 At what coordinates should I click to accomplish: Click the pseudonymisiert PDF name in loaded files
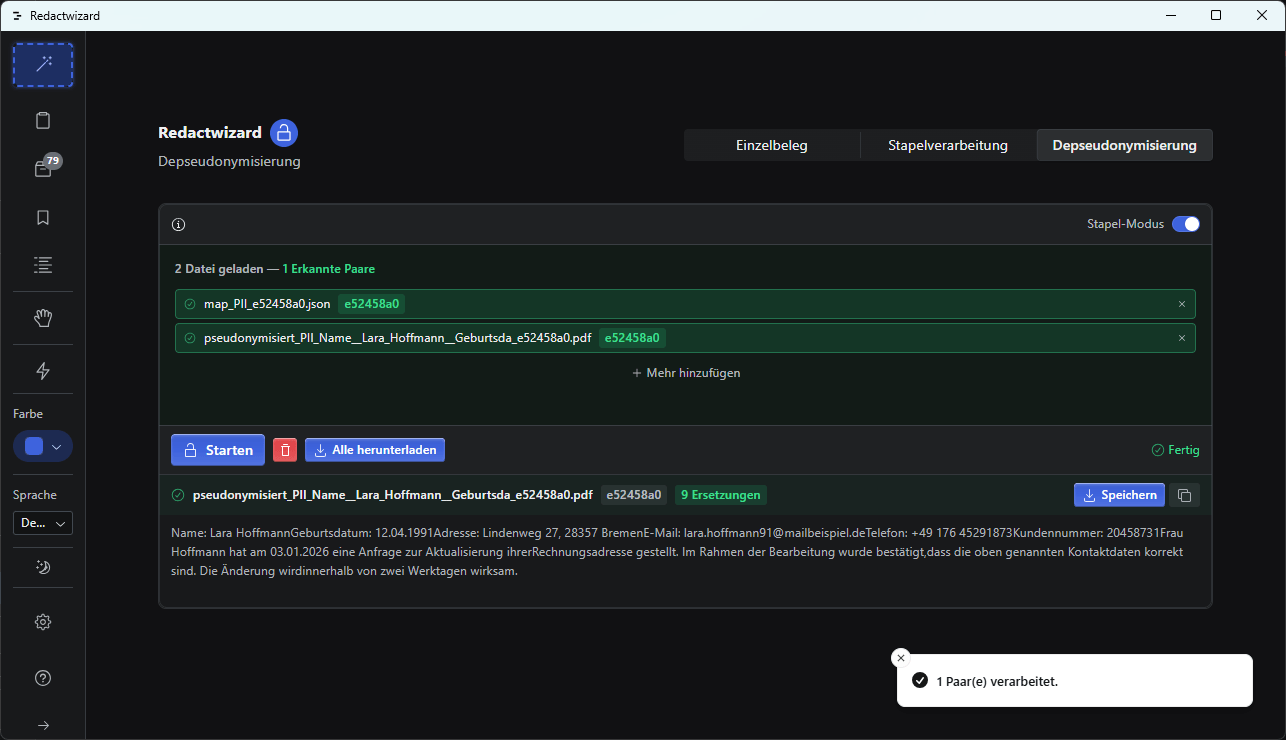pyautogui.click(x=398, y=338)
